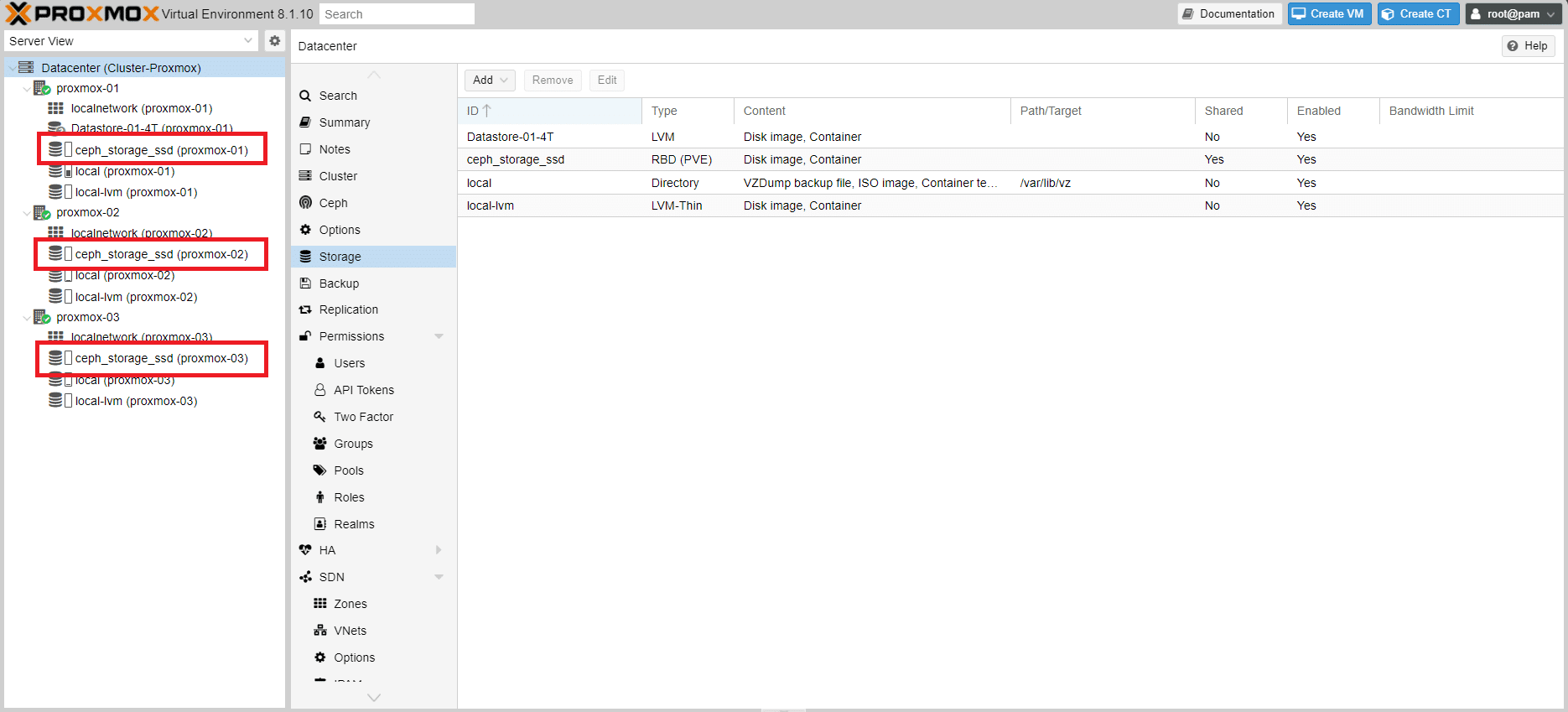Click the Notes icon

[305, 149]
